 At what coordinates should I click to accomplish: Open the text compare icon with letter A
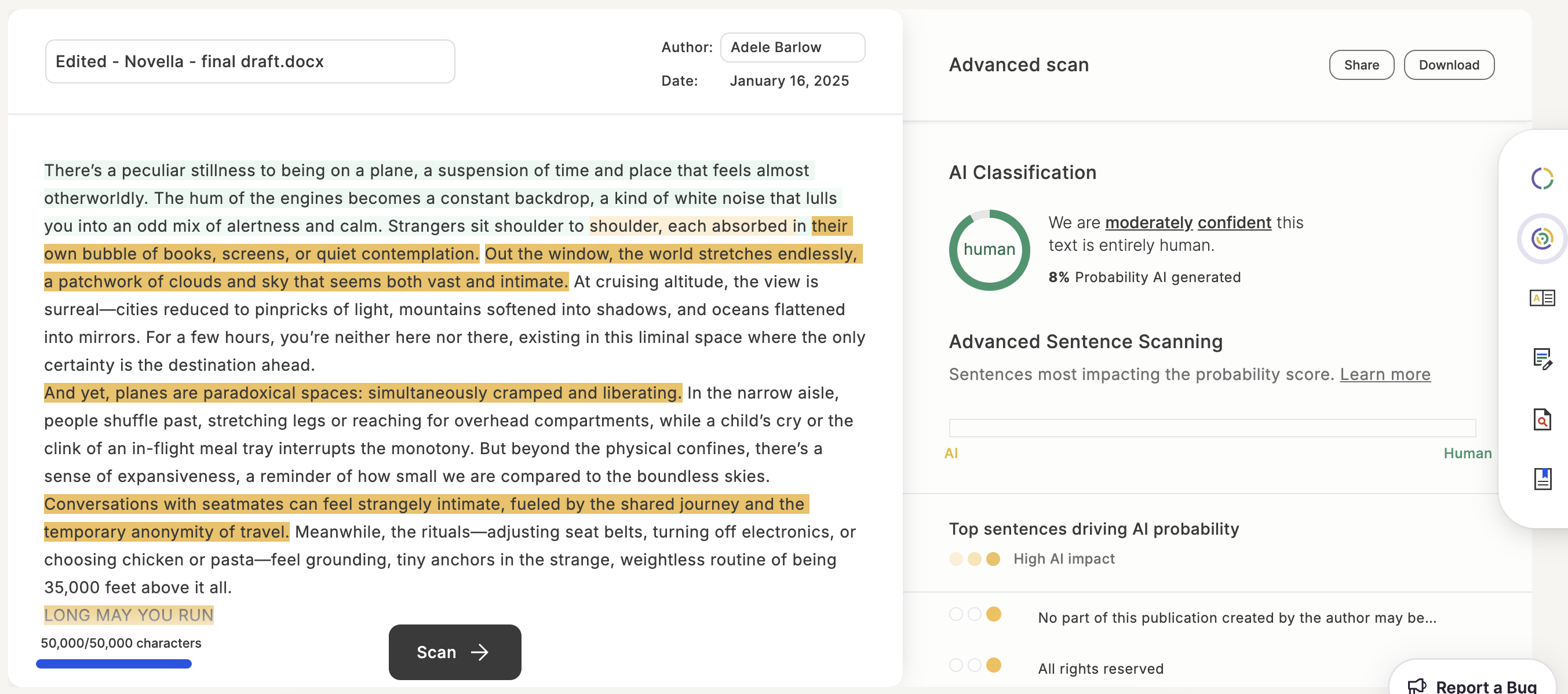point(1542,298)
